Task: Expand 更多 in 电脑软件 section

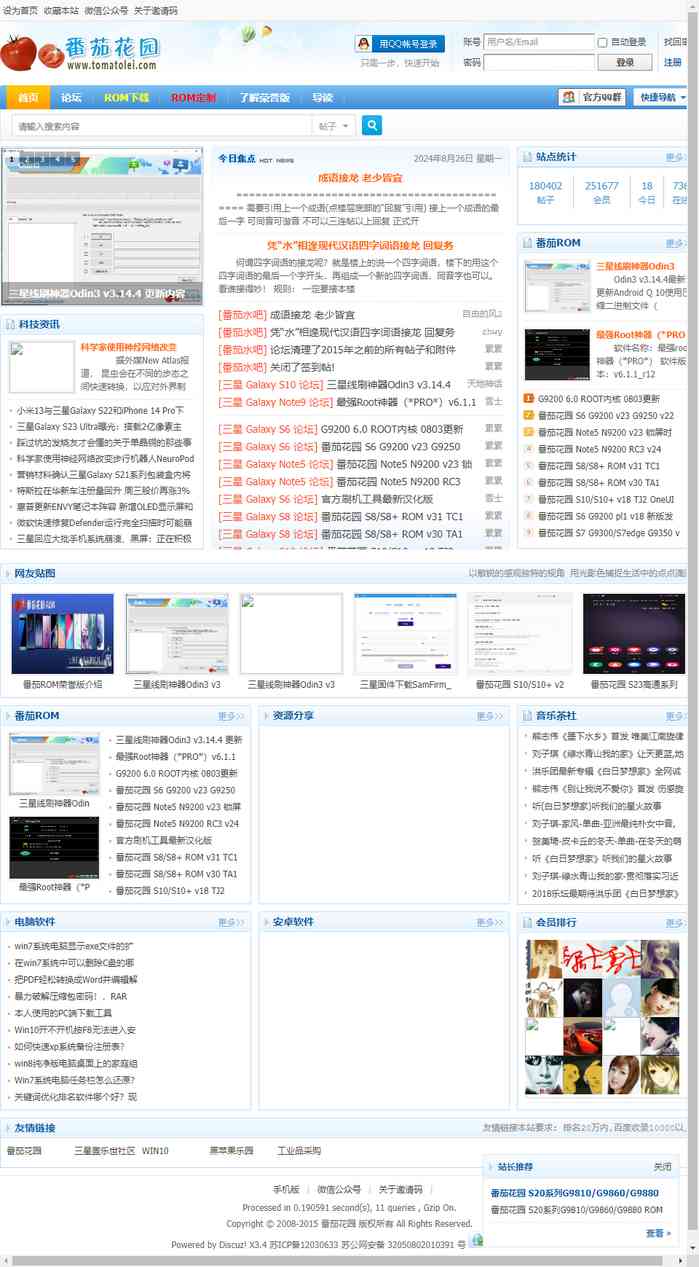Action: coord(232,922)
